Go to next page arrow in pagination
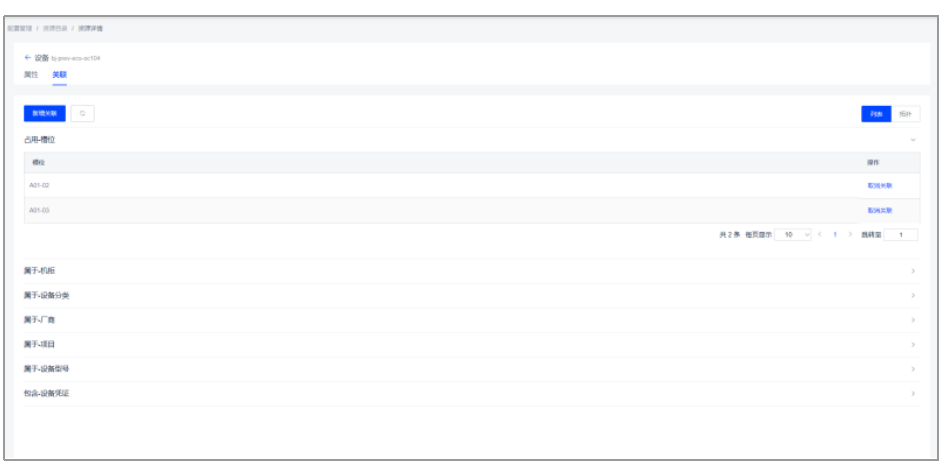946x464 pixels. point(850,235)
